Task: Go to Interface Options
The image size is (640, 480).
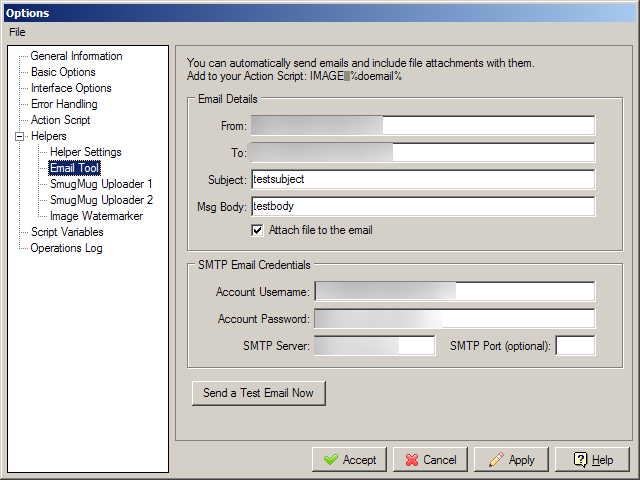Action: tap(71, 88)
